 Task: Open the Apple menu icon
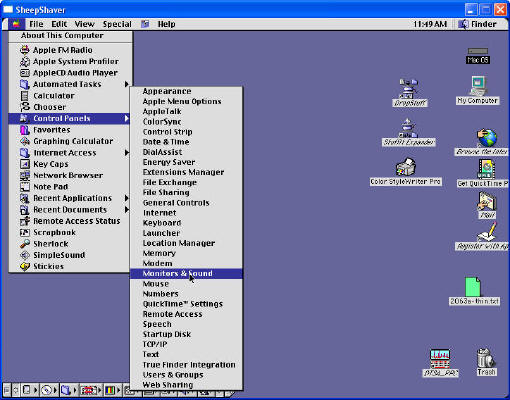click(x=16, y=24)
